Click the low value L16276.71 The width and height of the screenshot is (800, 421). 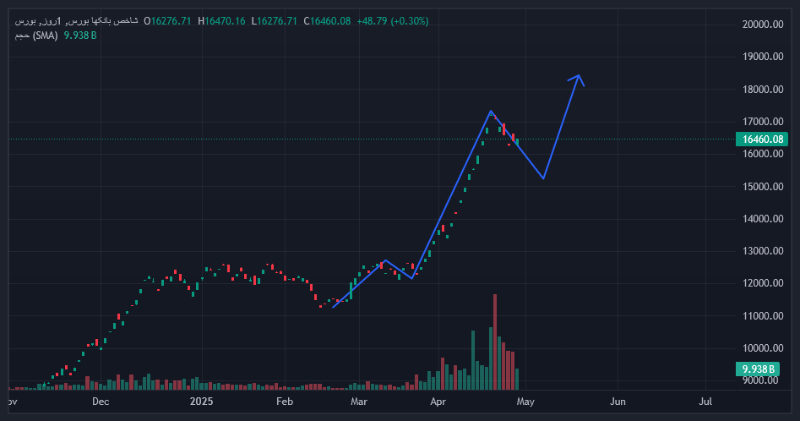point(274,21)
